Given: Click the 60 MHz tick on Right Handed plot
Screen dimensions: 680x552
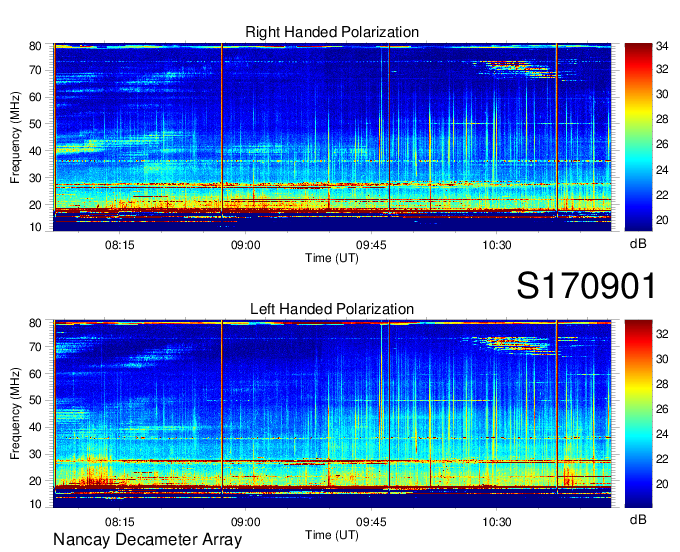Looking at the screenshot, I should coord(35,97).
